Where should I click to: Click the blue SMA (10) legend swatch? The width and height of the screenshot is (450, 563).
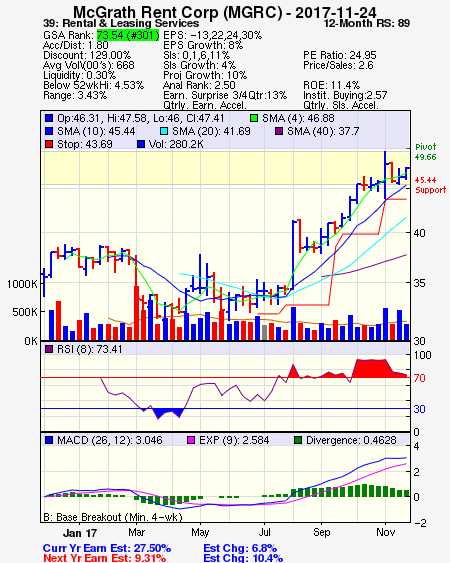pyautogui.click(x=49, y=131)
